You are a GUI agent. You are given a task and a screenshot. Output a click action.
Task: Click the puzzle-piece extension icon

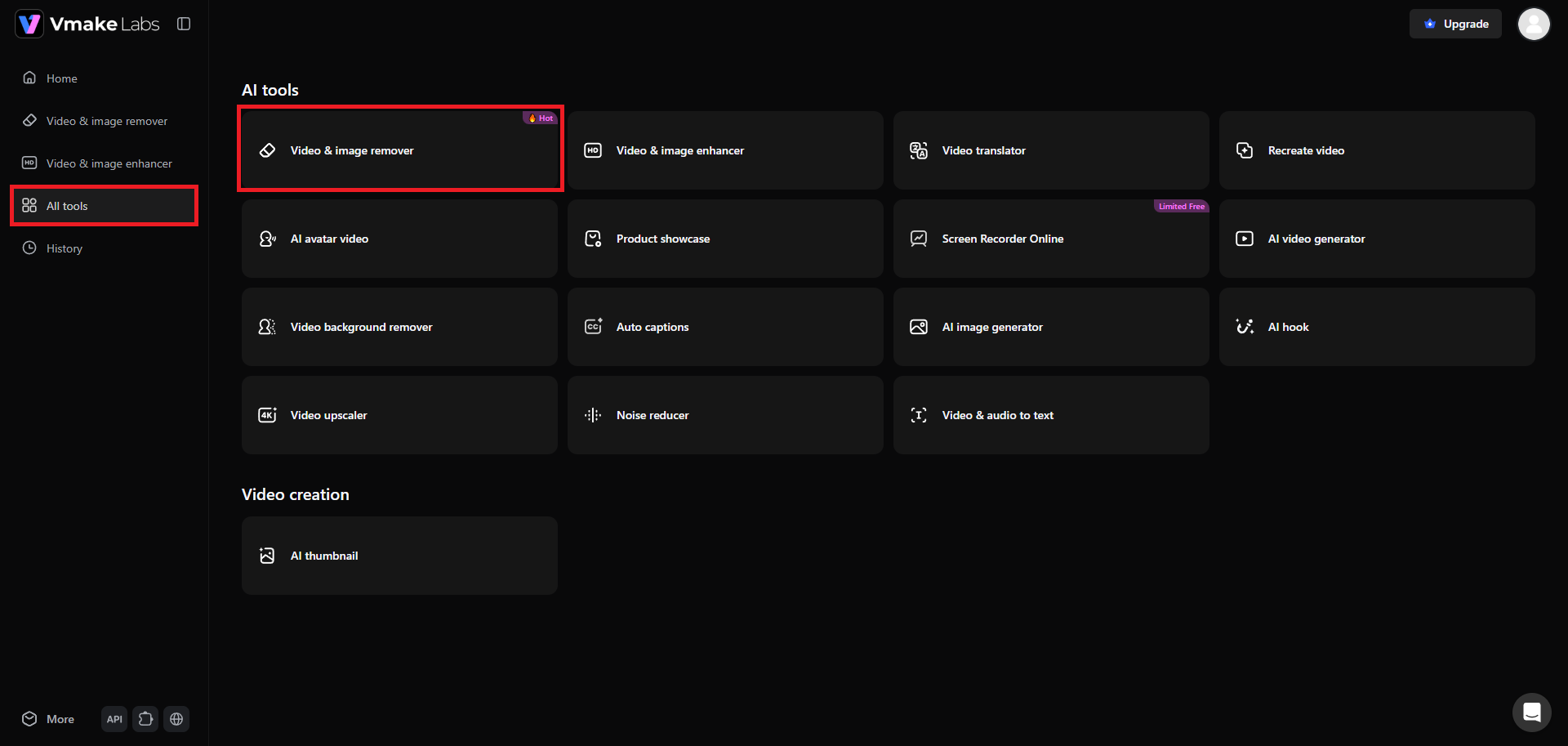145,719
